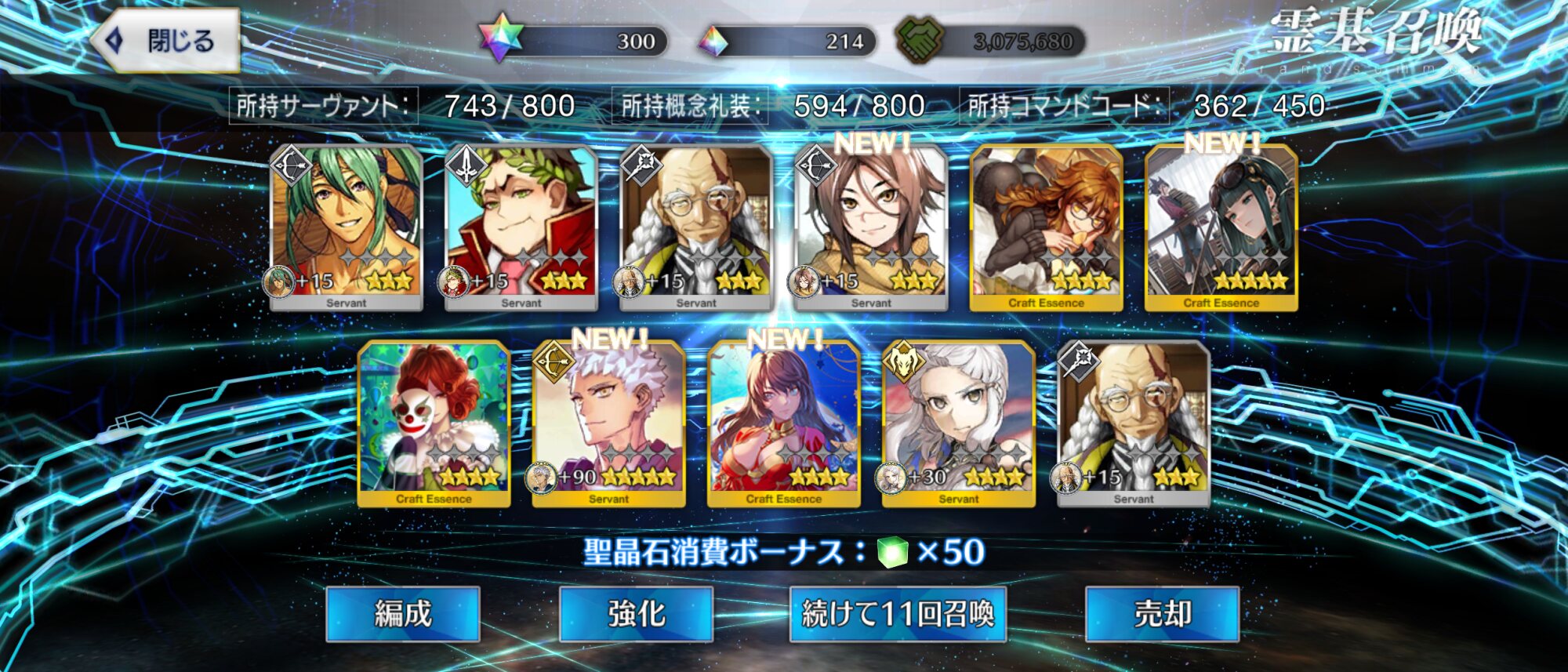Image resolution: width=1568 pixels, height=672 pixels.
Task: Select the four-star white-haired Rider servant card
Action: (958, 424)
